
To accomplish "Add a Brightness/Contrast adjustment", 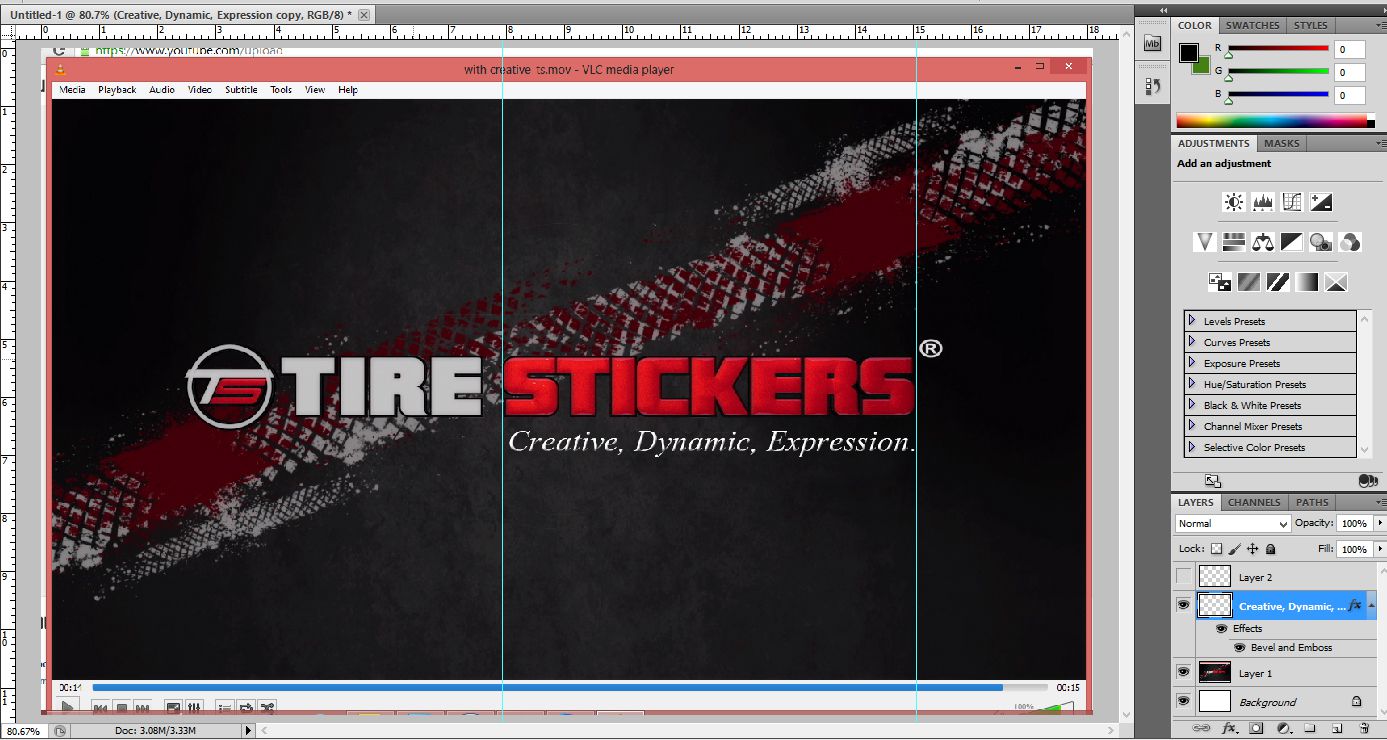I will coord(1234,202).
